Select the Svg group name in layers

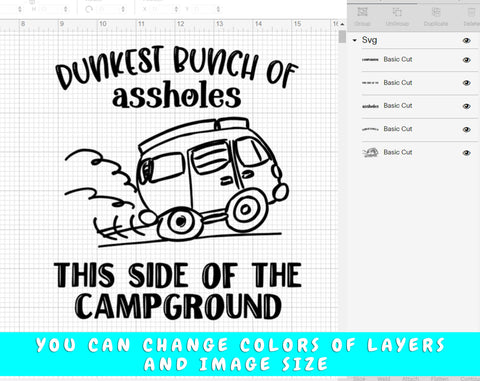[x=369, y=40]
